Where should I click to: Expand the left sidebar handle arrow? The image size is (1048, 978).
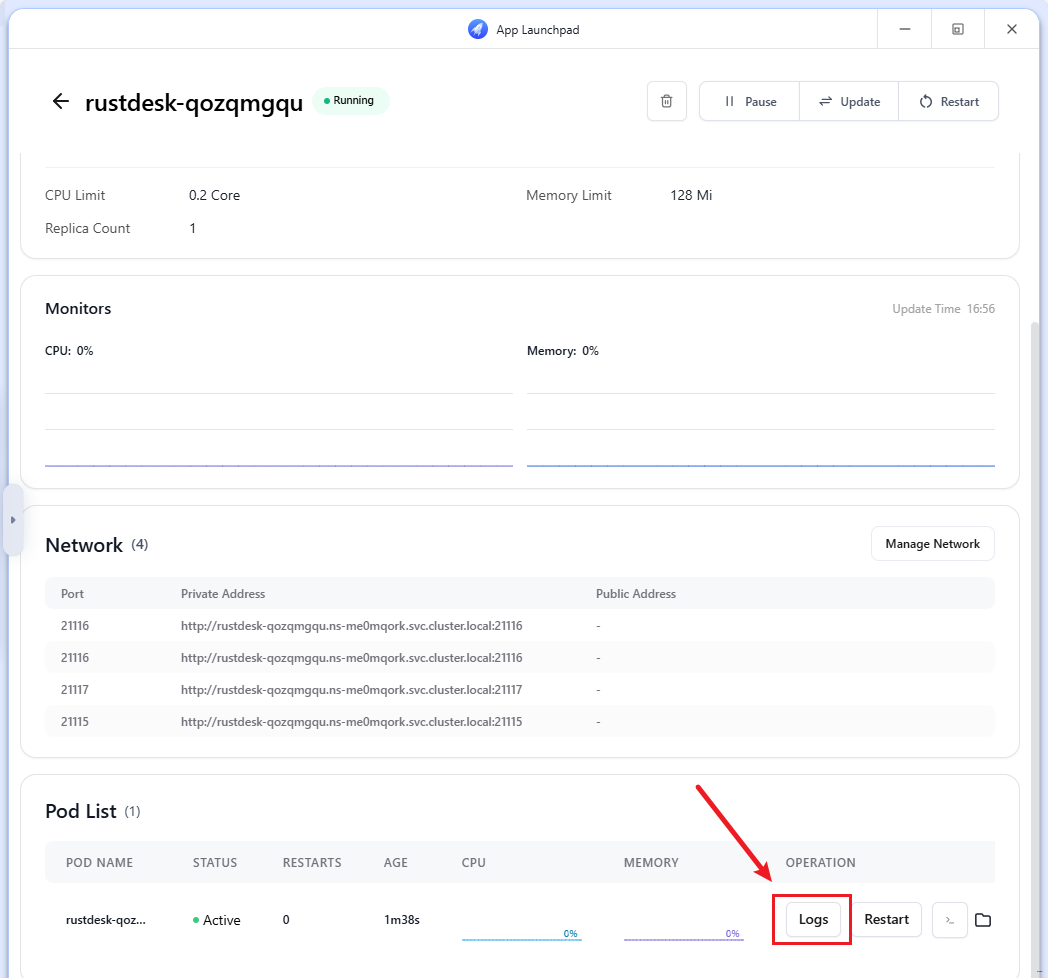tap(13, 520)
